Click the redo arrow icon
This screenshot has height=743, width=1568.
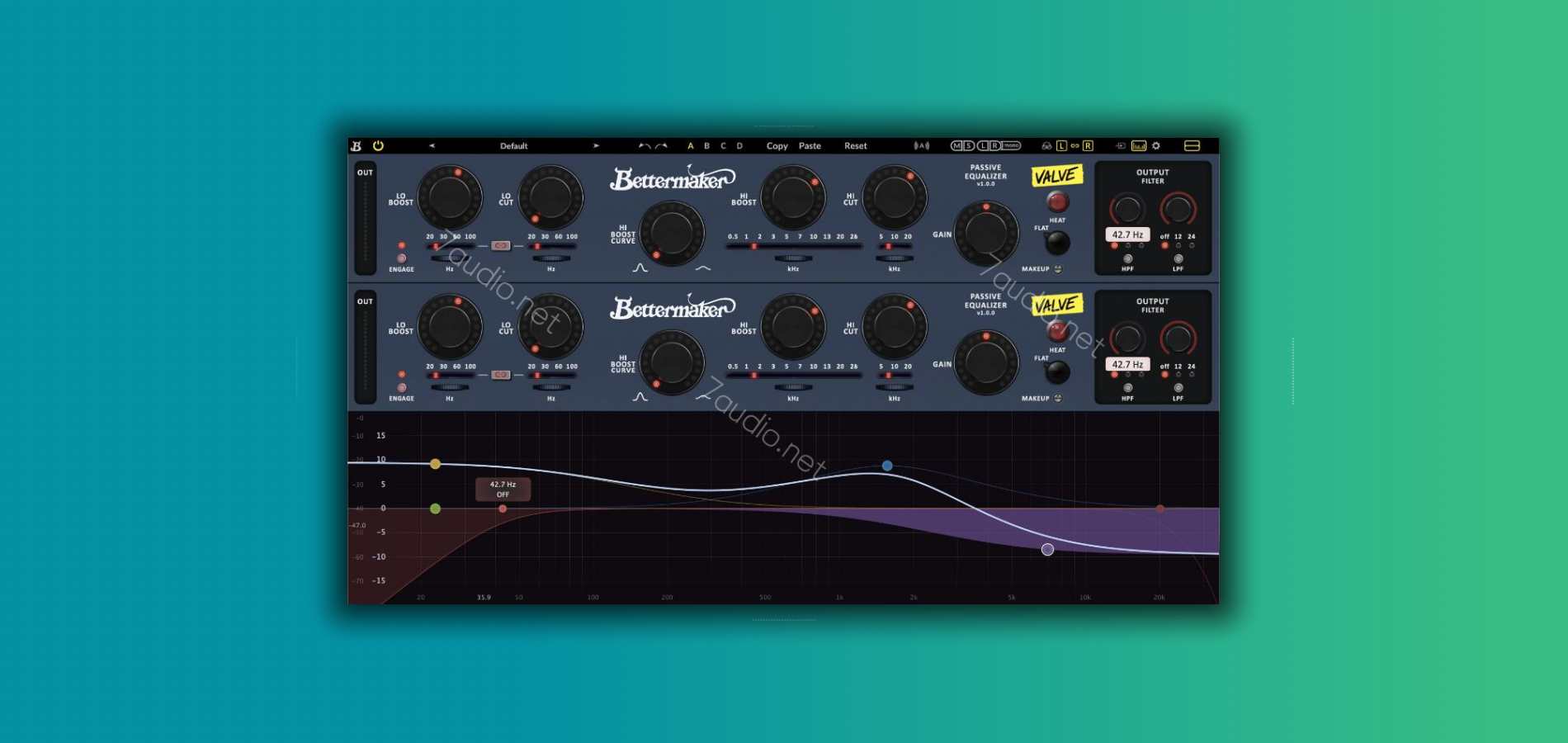(x=661, y=145)
